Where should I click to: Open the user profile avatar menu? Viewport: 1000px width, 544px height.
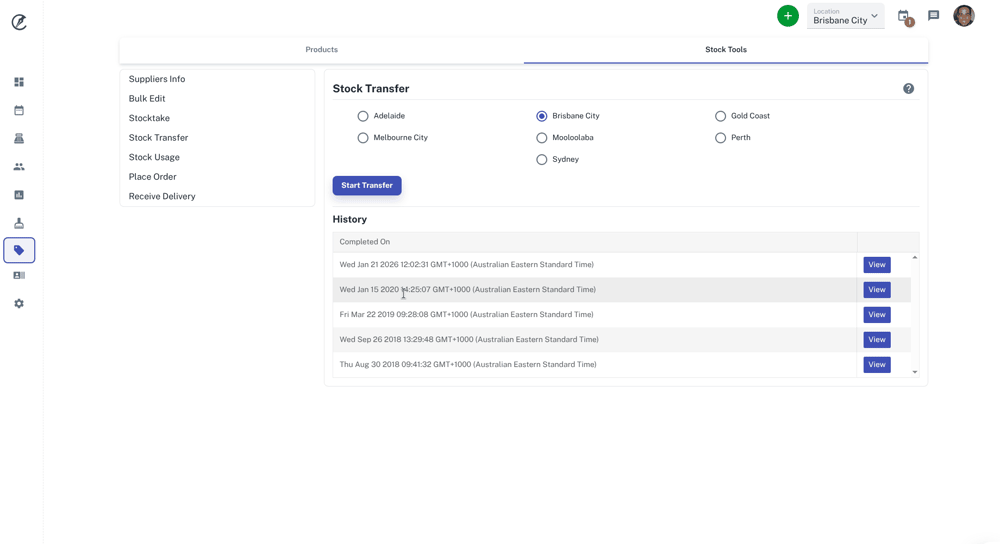pyautogui.click(x=963, y=16)
